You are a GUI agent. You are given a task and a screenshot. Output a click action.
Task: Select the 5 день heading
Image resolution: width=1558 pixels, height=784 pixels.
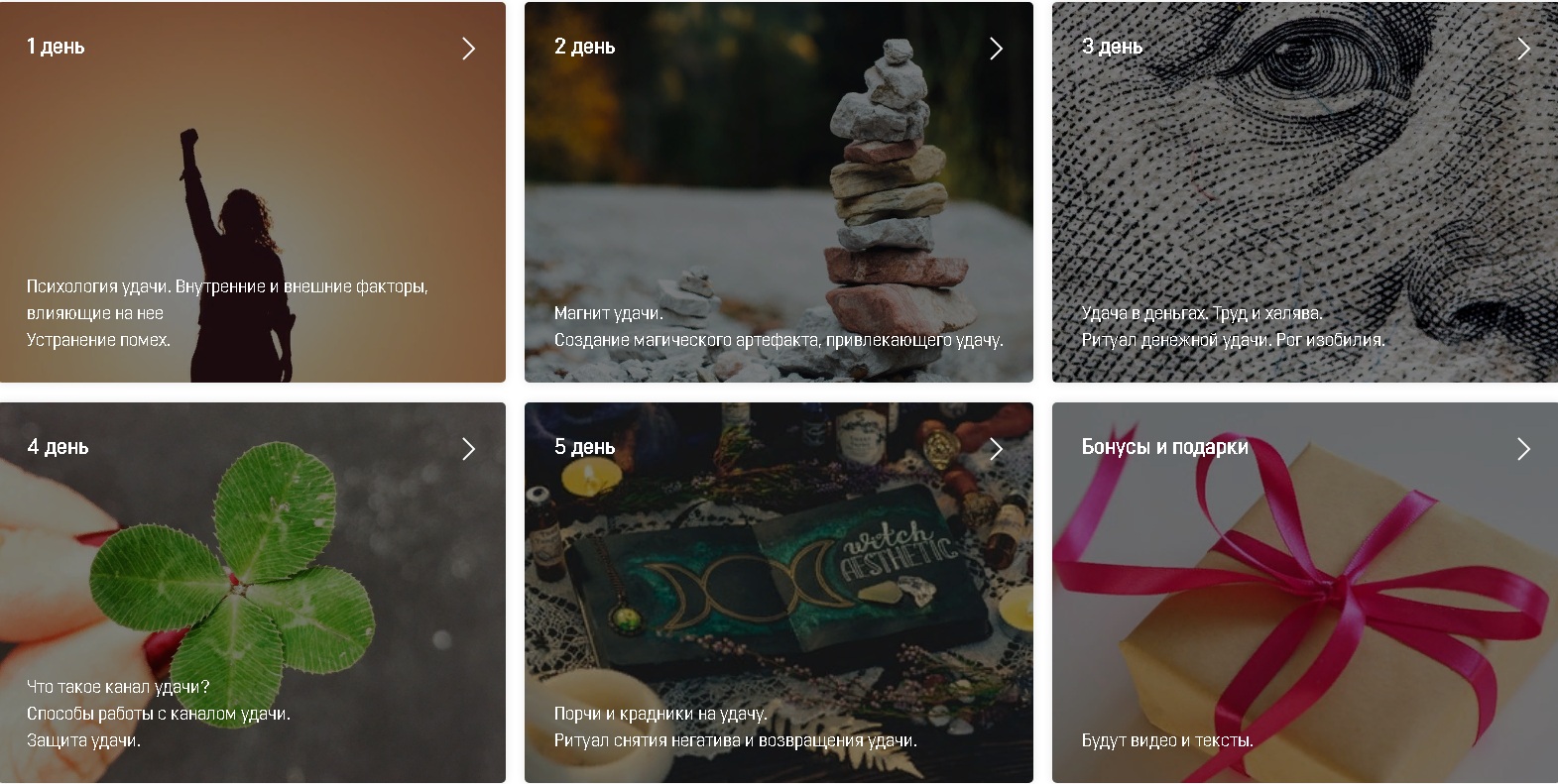coord(584,447)
